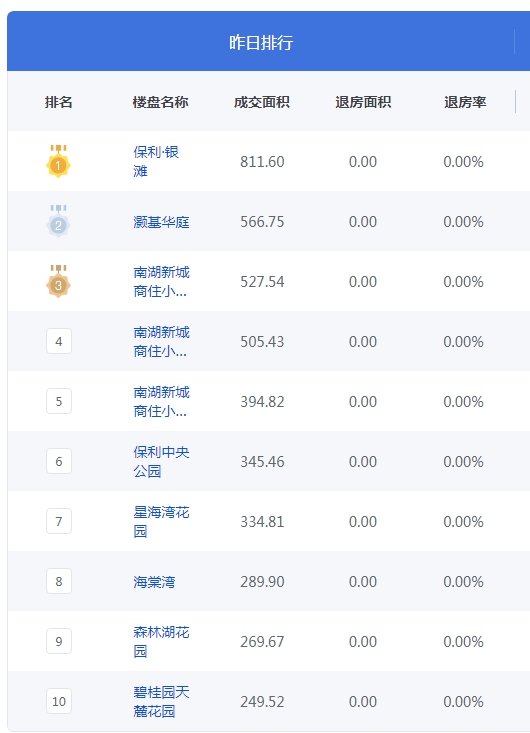530x733 pixels.
Task: Click the 楼盘名称 column header
Action: [x=160, y=102]
